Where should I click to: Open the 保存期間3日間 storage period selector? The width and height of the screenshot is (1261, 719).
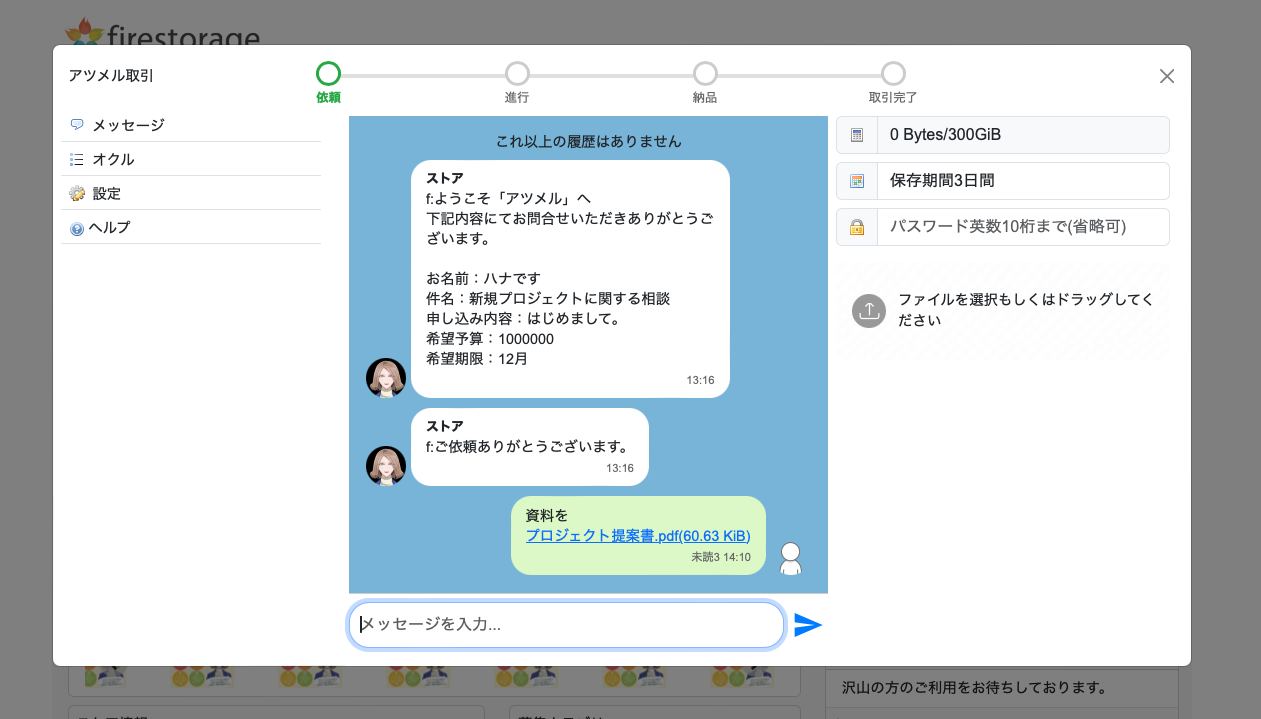click(x=1023, y=181)
